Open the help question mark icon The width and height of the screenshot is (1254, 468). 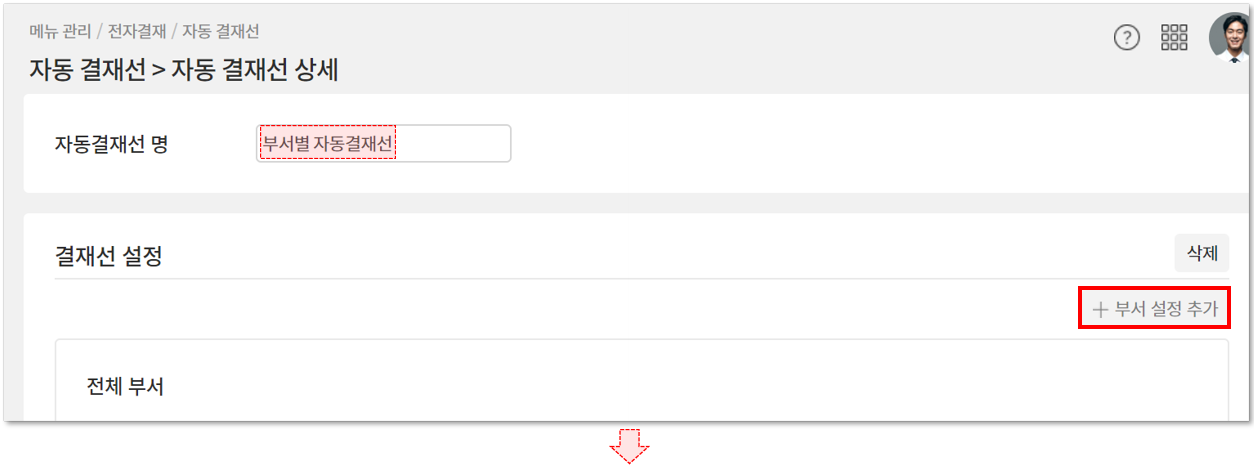[x=1127, y=38]
